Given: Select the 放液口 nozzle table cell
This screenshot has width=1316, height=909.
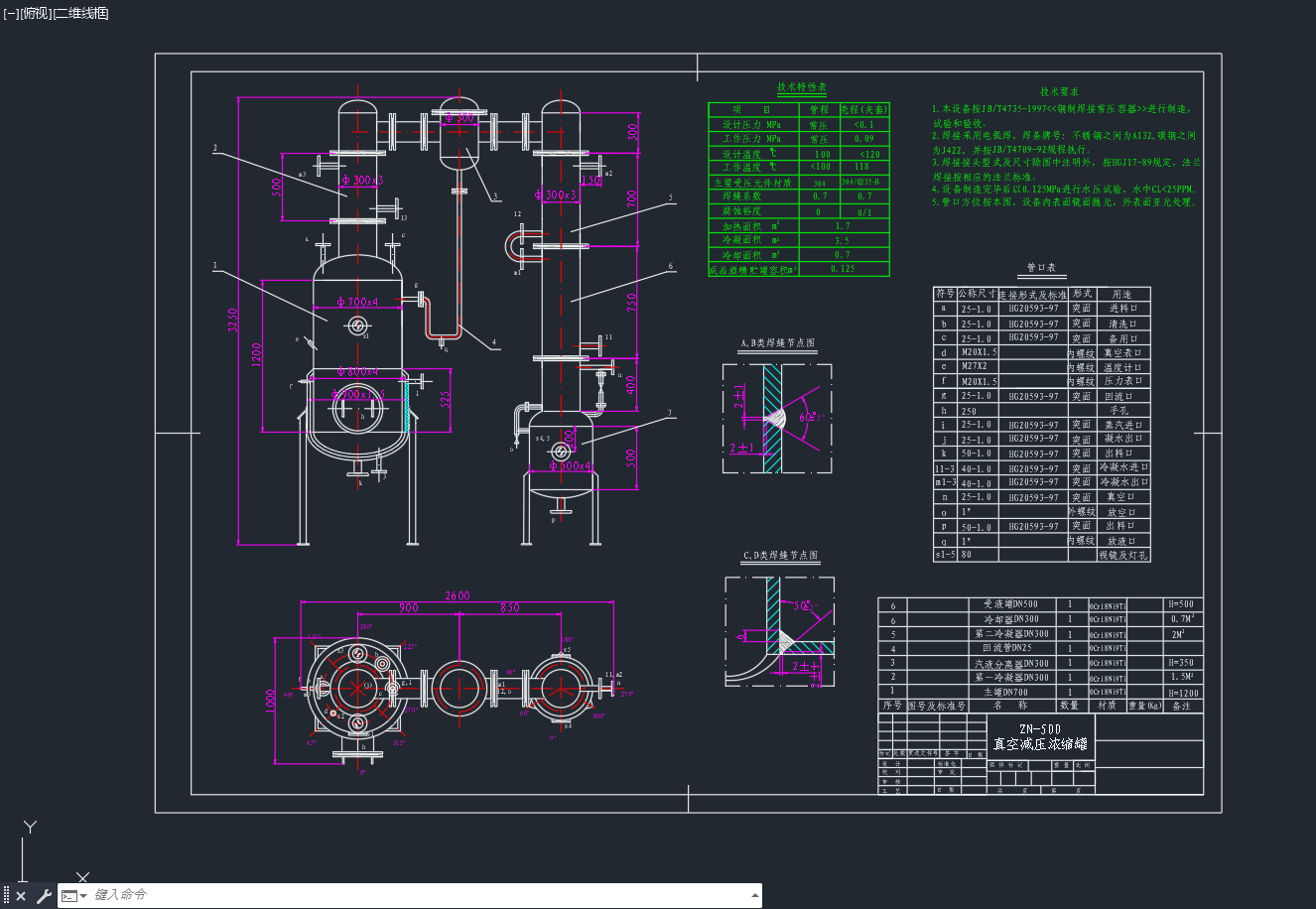Looking at the screenshot, I should [x=1122, y=541].
